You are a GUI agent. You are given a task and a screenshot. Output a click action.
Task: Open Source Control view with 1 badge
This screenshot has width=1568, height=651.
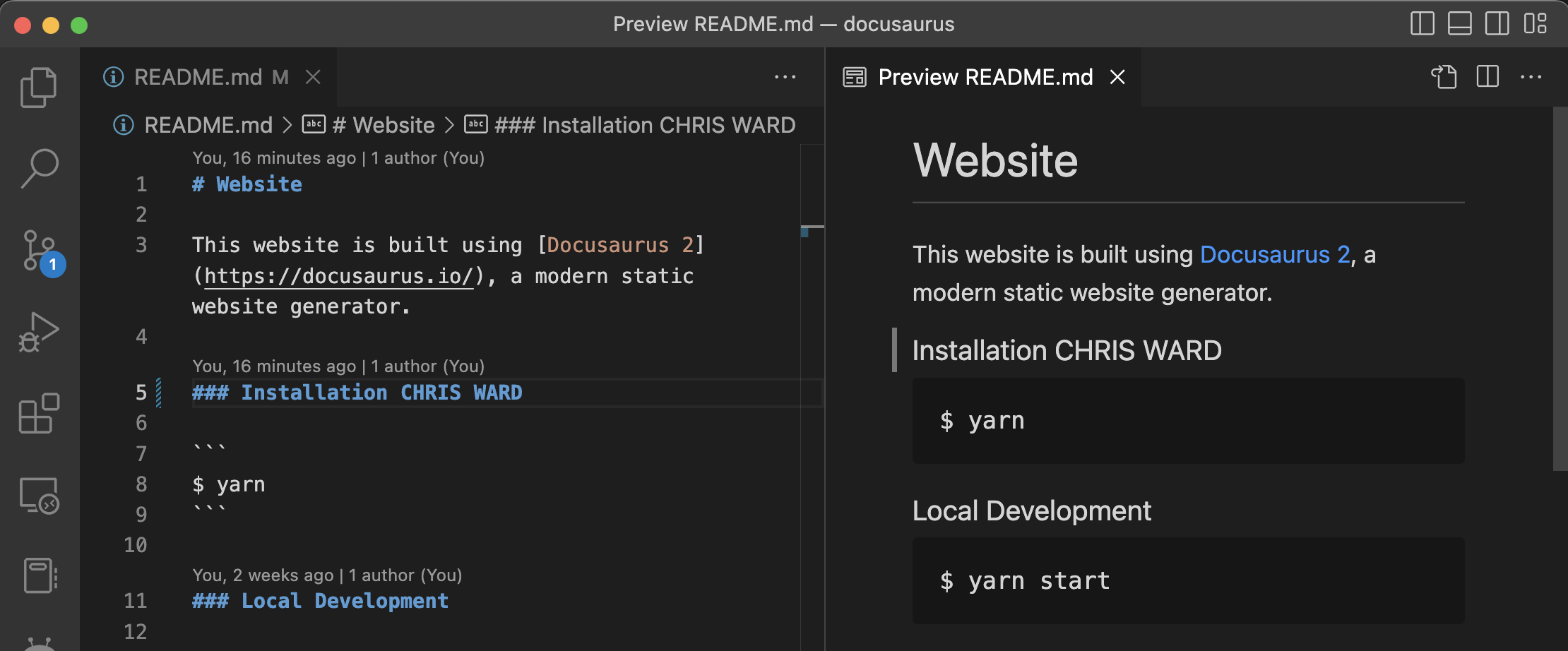(41, 251)
